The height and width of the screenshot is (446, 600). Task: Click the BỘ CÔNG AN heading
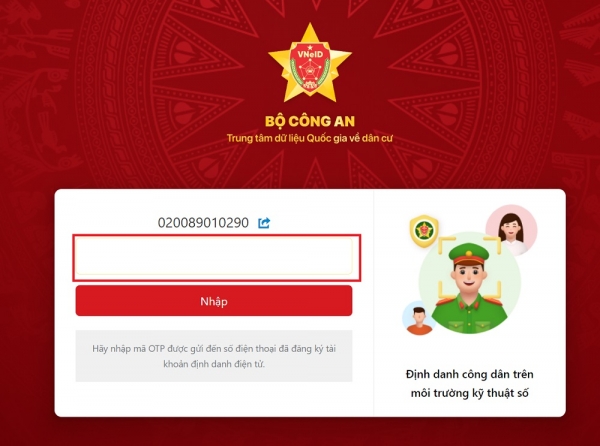point(310,121)
